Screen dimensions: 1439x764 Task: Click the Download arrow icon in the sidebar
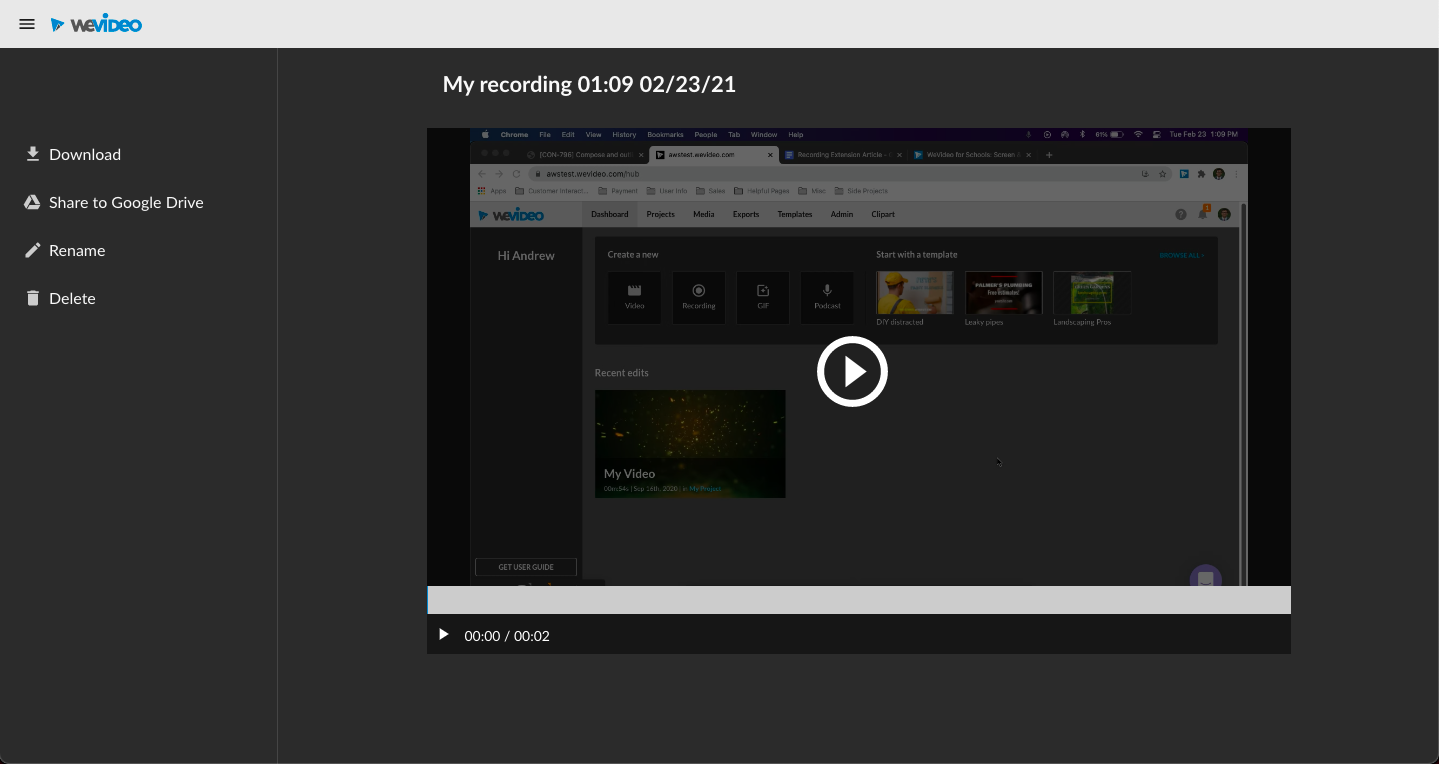click(33, 154)
